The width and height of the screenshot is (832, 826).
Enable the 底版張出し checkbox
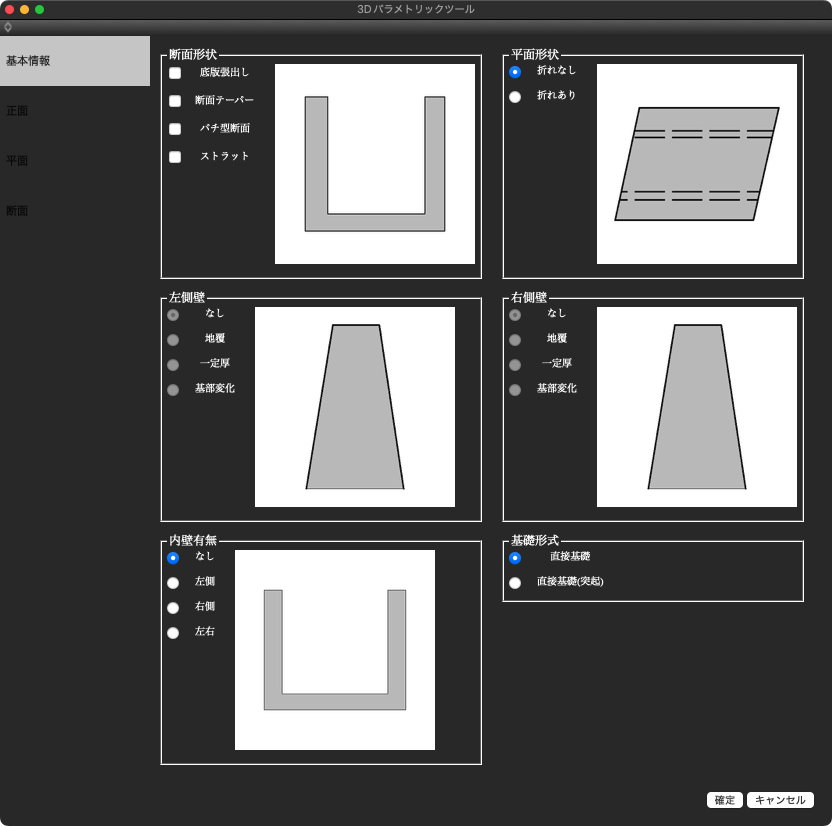pos(175,73)
